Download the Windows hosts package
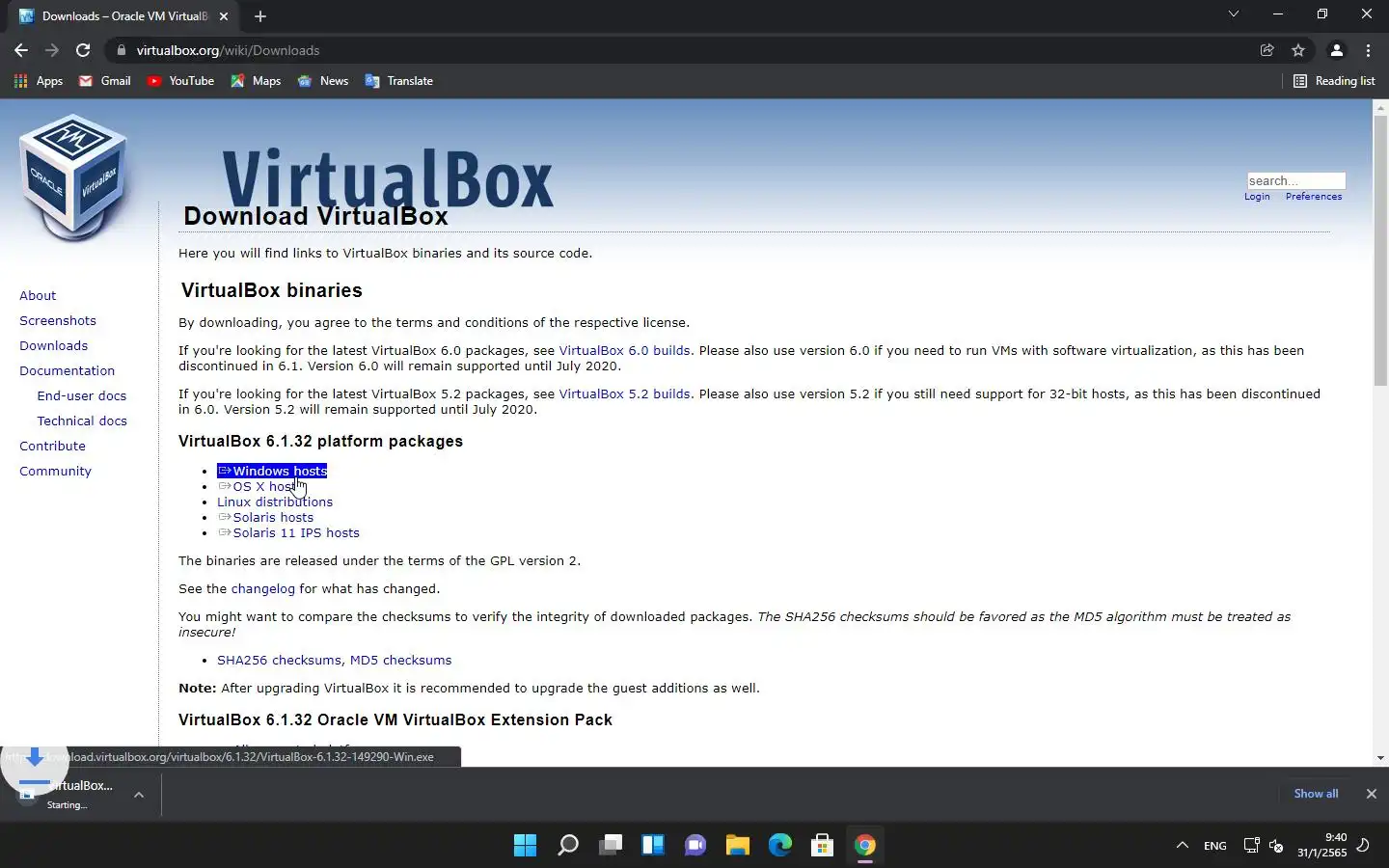This screenshot has width=1389, height=868. pyautogui.click(x=272, y=471)
